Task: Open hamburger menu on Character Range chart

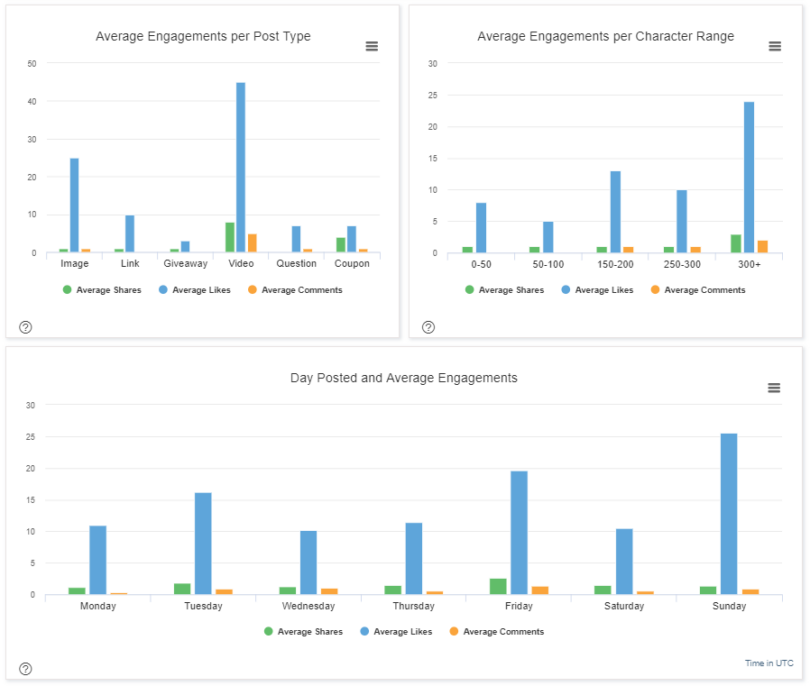Action: point(774,46)
